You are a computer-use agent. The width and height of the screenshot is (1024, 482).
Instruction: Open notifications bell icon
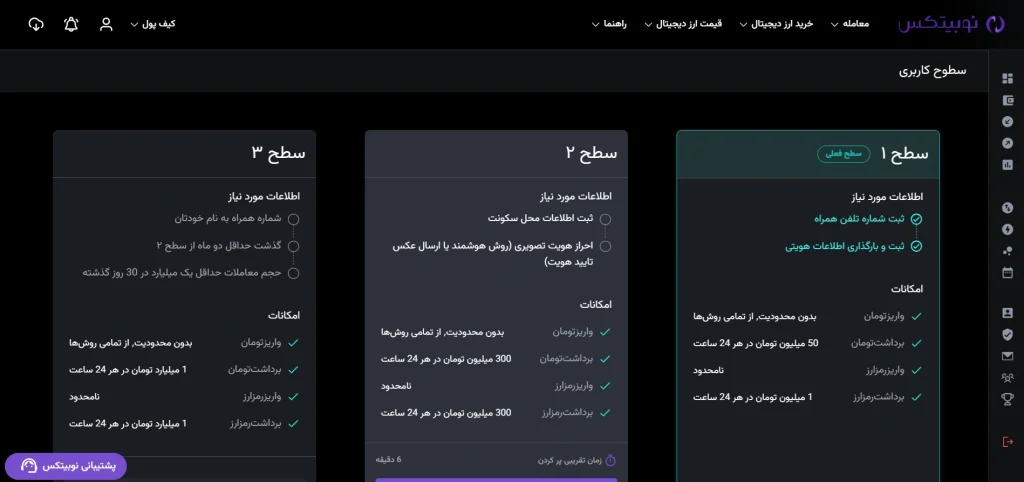click(71, 24)
